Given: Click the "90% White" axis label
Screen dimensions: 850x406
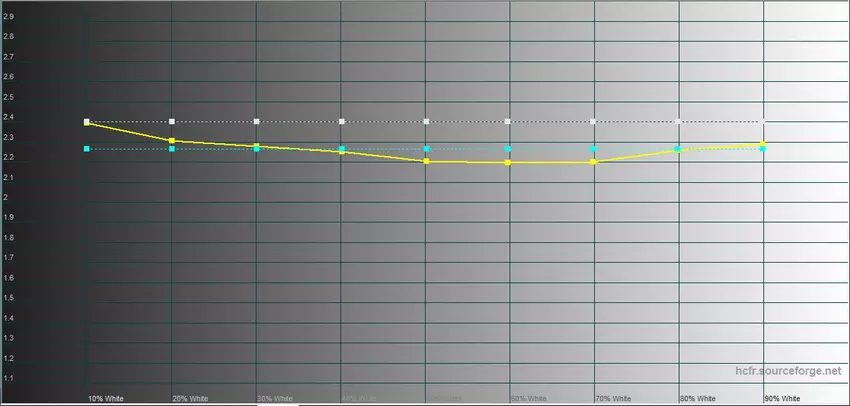Looking at the screenshot, I should pyautogui.click(x=782, y=398).
